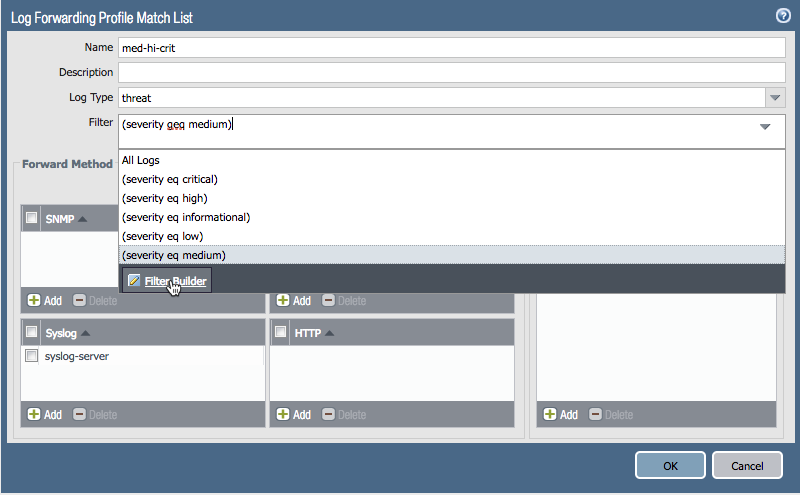
Task: Click the plus Add icon under Syslog
Action: pyautogui.click(x=33, y=414)
